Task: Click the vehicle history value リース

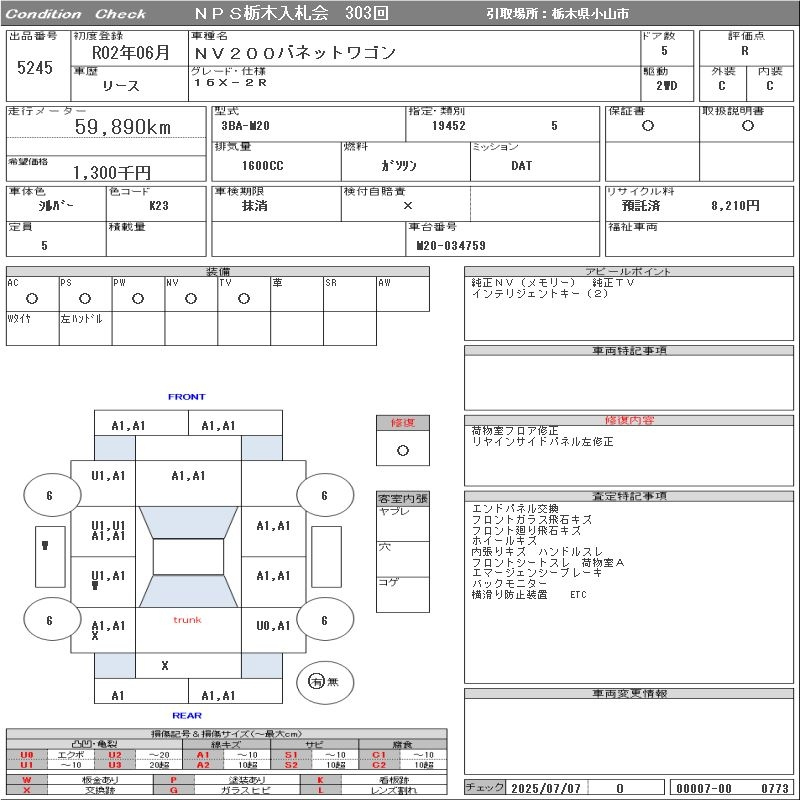Action: click(x=120, y=86)
